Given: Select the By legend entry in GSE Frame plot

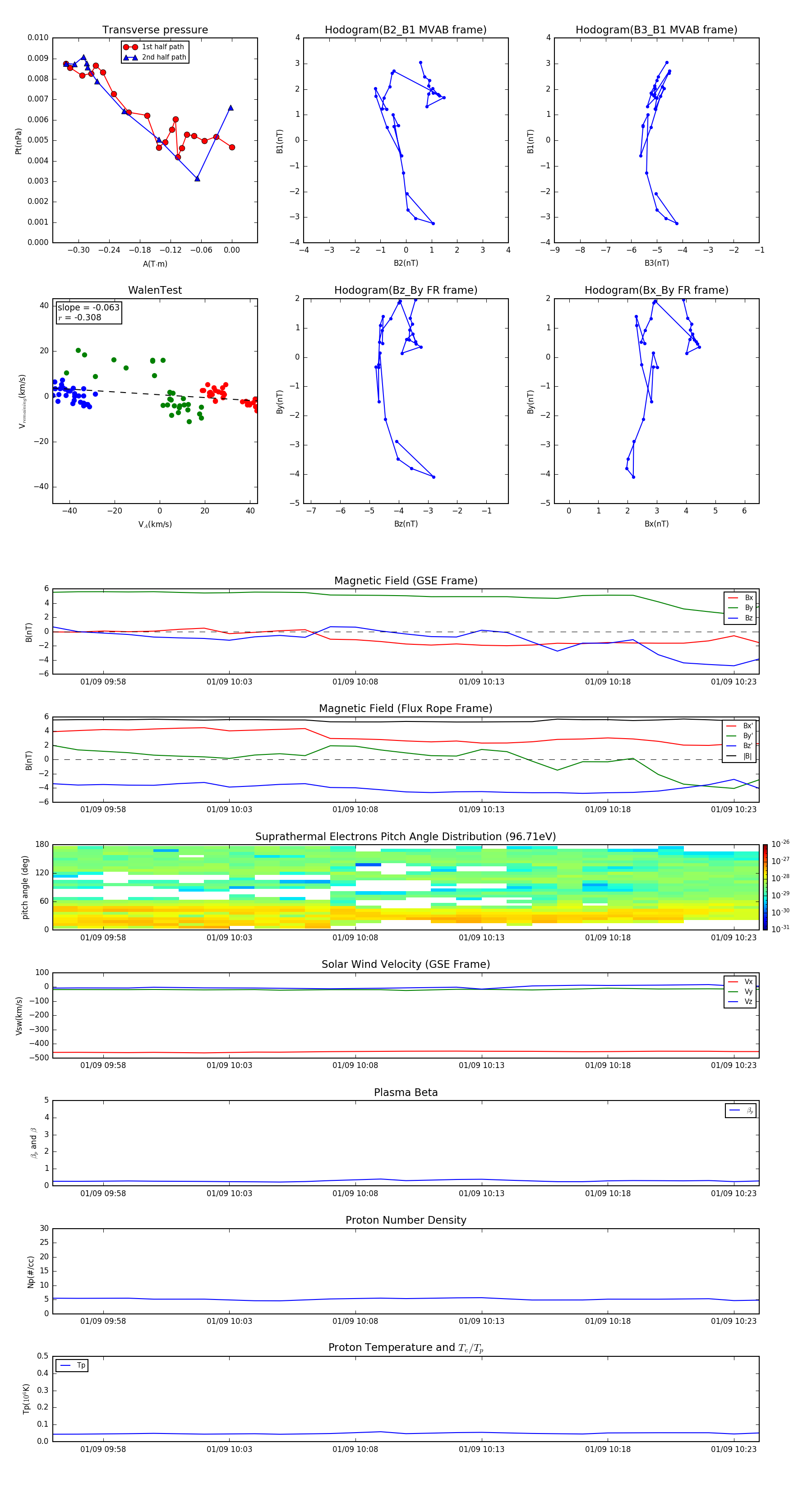Looking at the screenshot, I should 740,607.
